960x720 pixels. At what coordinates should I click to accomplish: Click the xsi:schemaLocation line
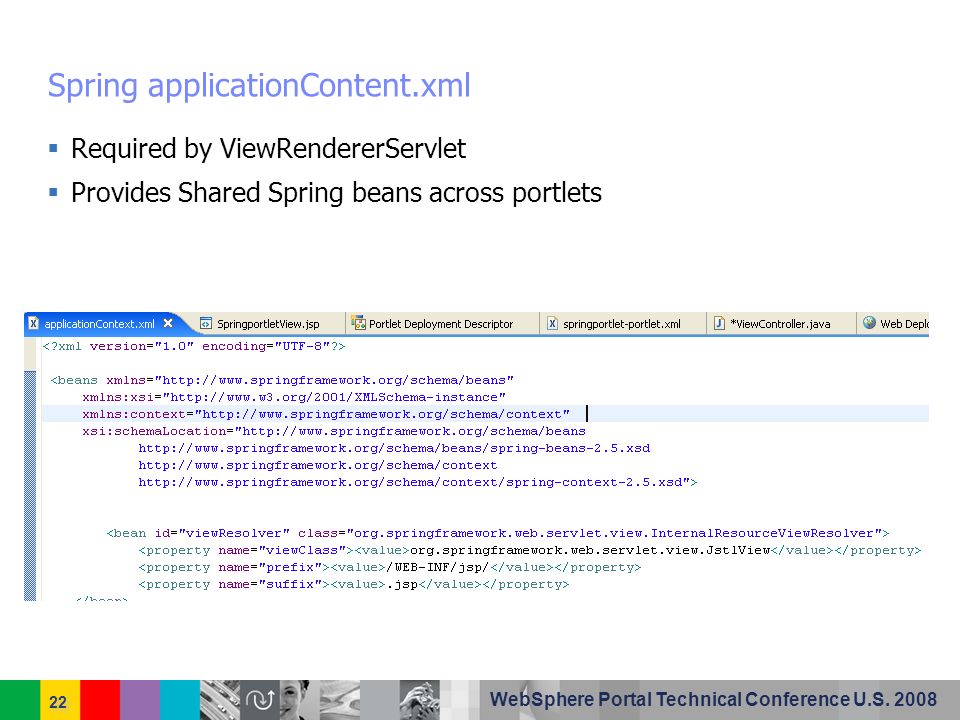coord(334,431)
